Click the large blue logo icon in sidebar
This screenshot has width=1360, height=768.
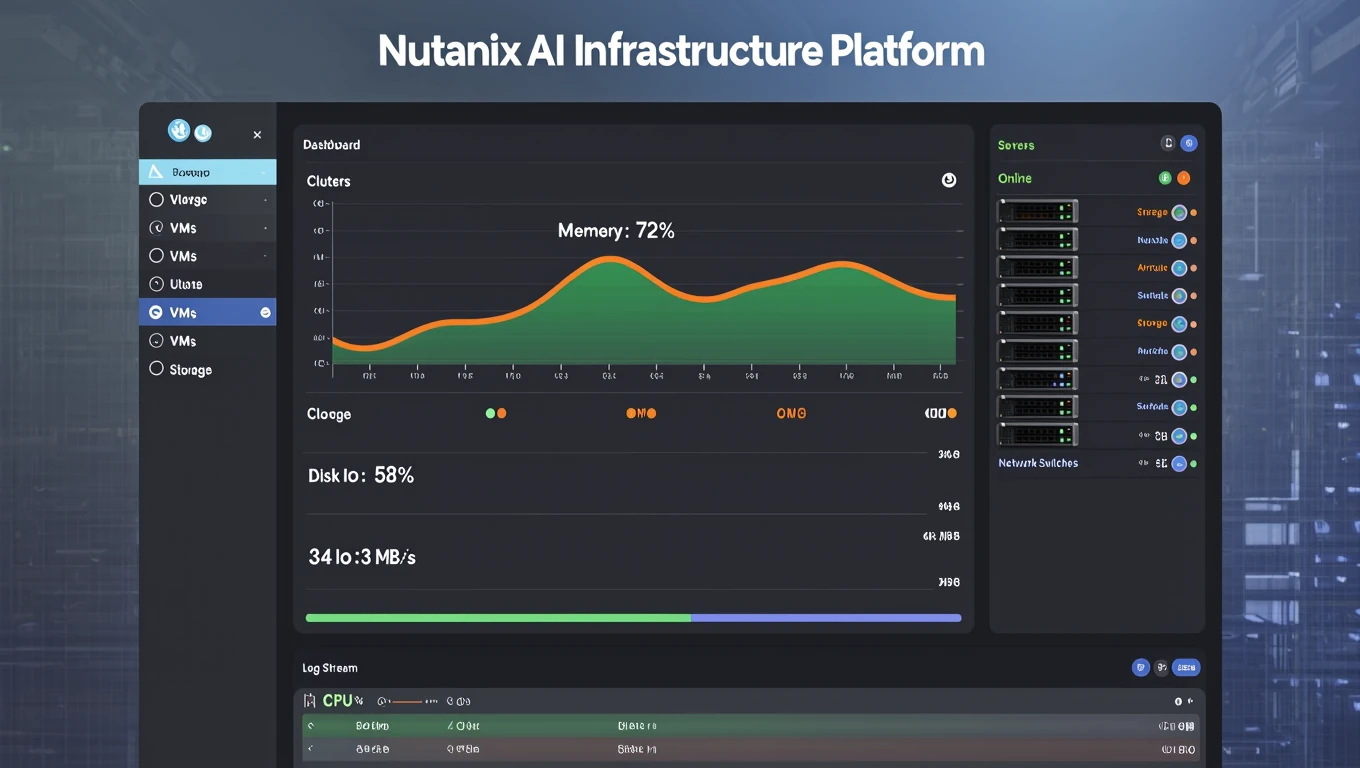[x=179, y=130]
